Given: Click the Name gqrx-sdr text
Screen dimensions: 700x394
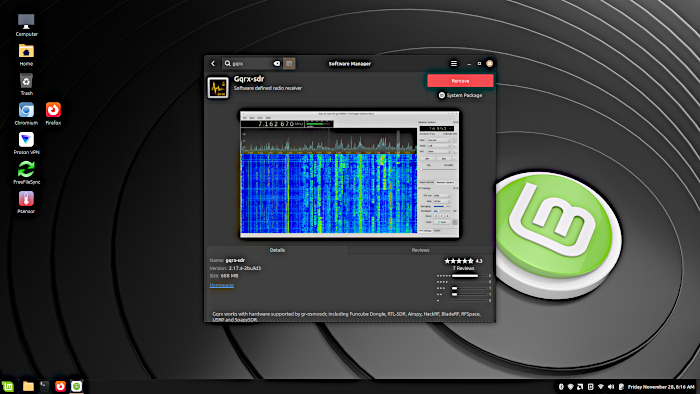Looking at the screenshot, I should pyautogui.click(x=227, y=260).
